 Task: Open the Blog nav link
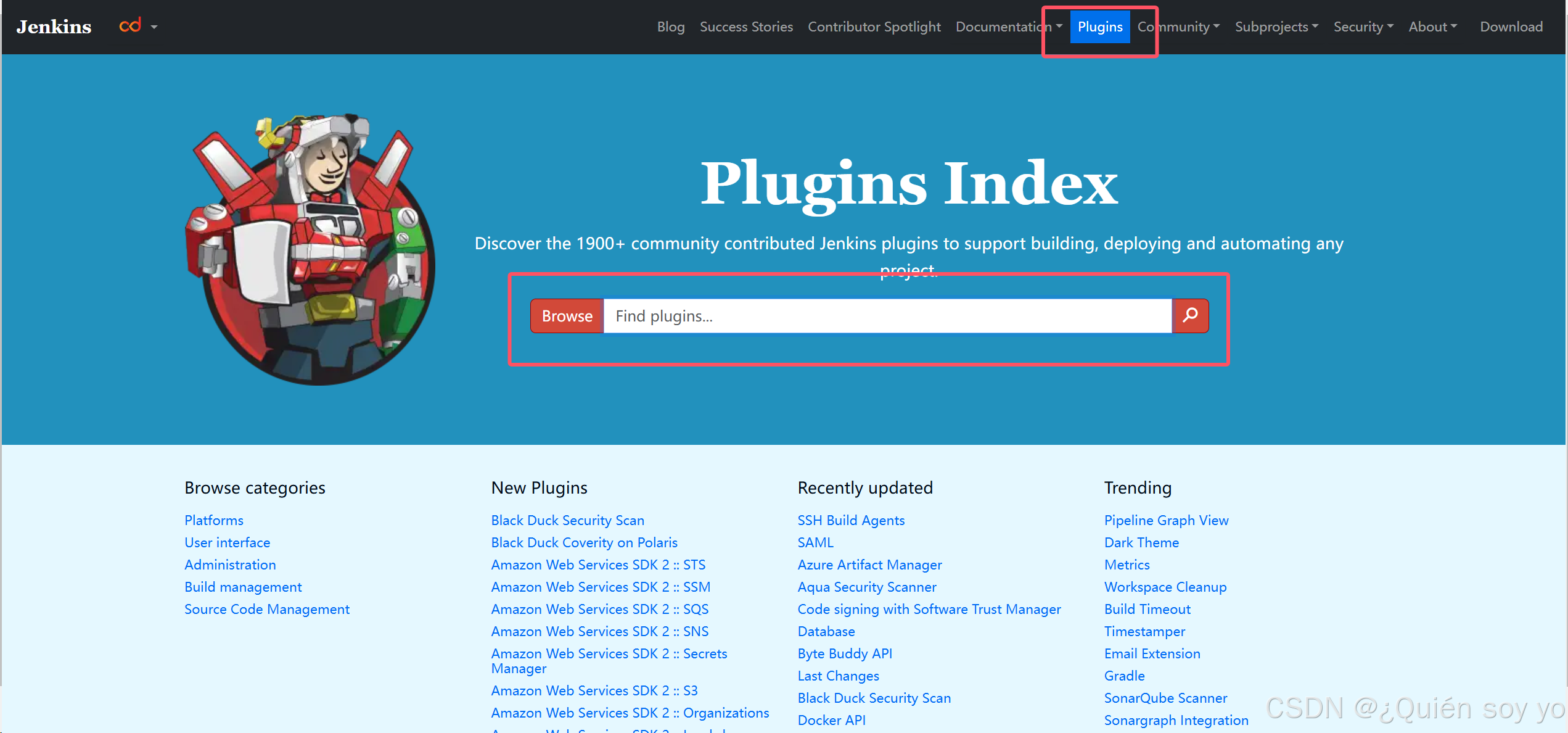(671, 27)
